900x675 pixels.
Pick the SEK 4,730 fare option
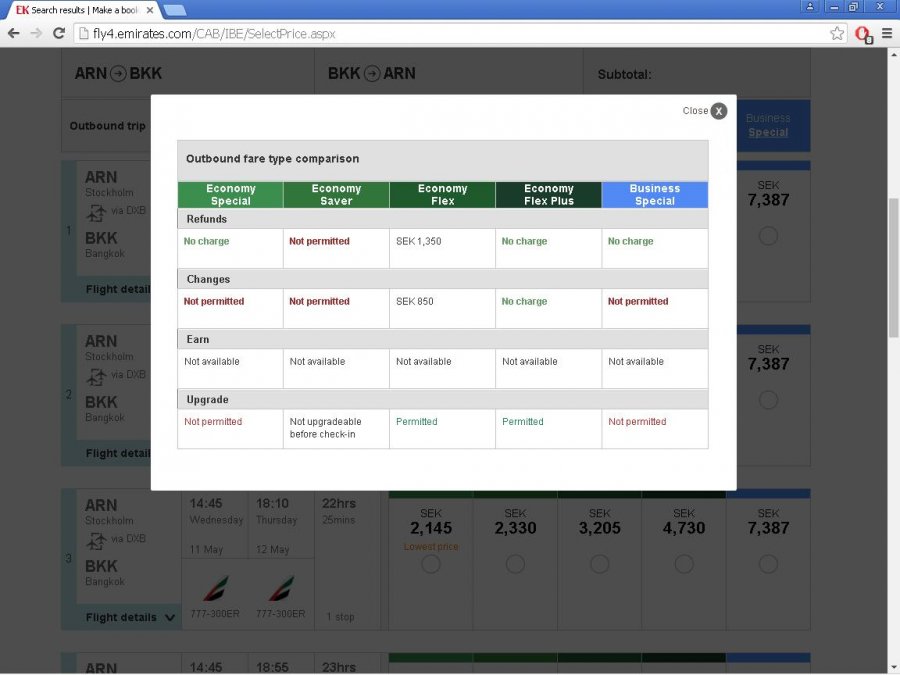684,564
